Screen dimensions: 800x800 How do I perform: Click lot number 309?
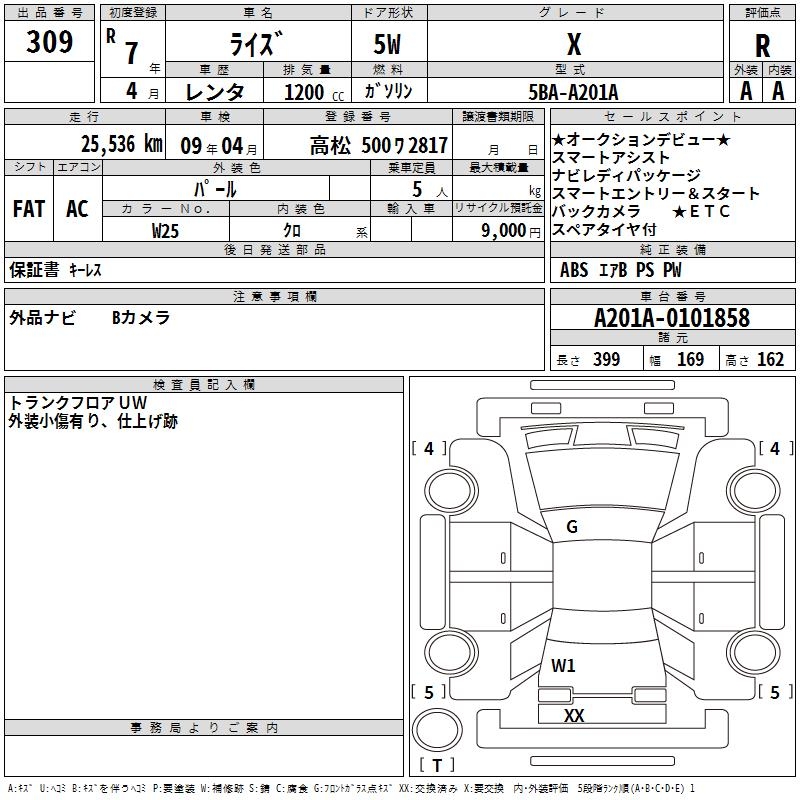(x=49, y=42)
